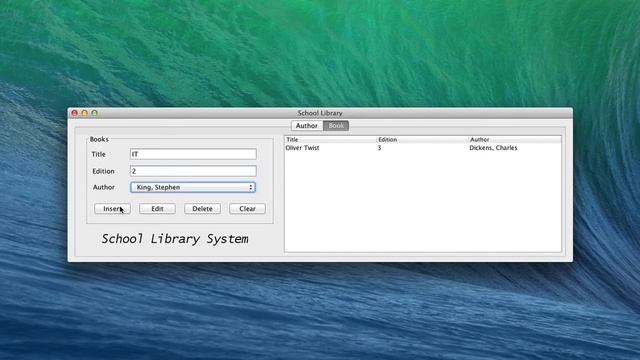Viewport: 640px width, 360px height.
Task: Click the Edition column header
Action: pos(422,140)
